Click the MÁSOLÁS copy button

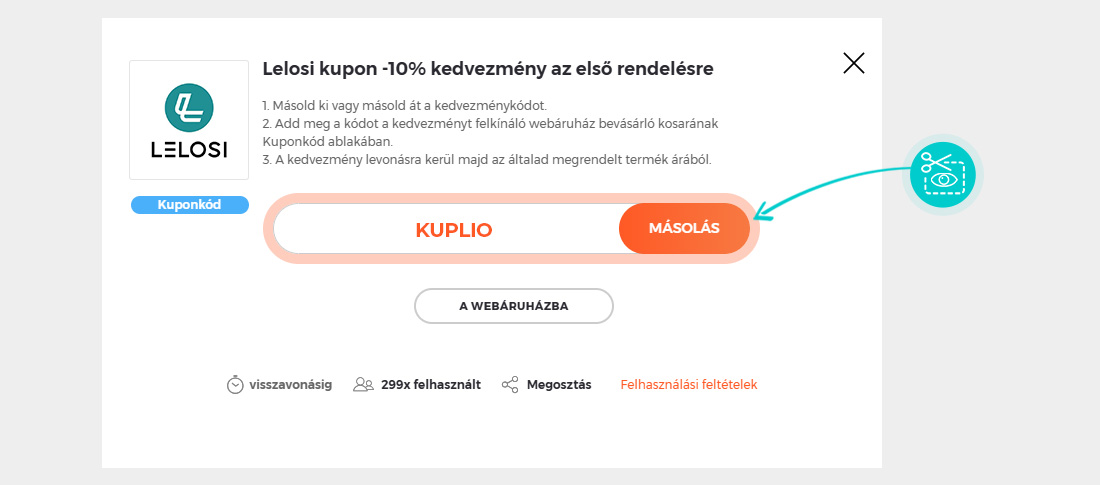[x=684, y=229]
